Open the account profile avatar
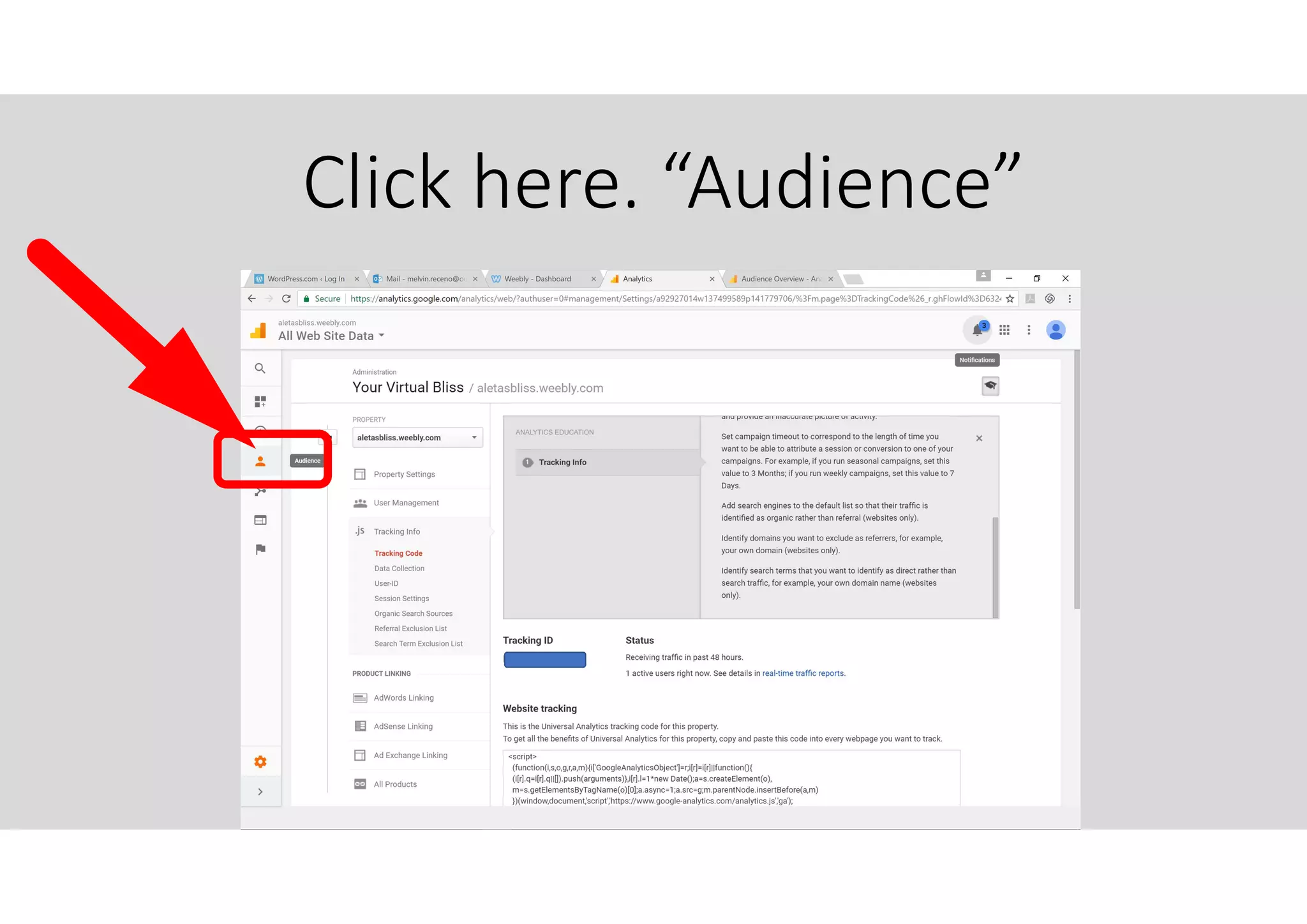The height and width of the screenshot is (924, 1307). pyautogui.click(x=1056, y=330)
